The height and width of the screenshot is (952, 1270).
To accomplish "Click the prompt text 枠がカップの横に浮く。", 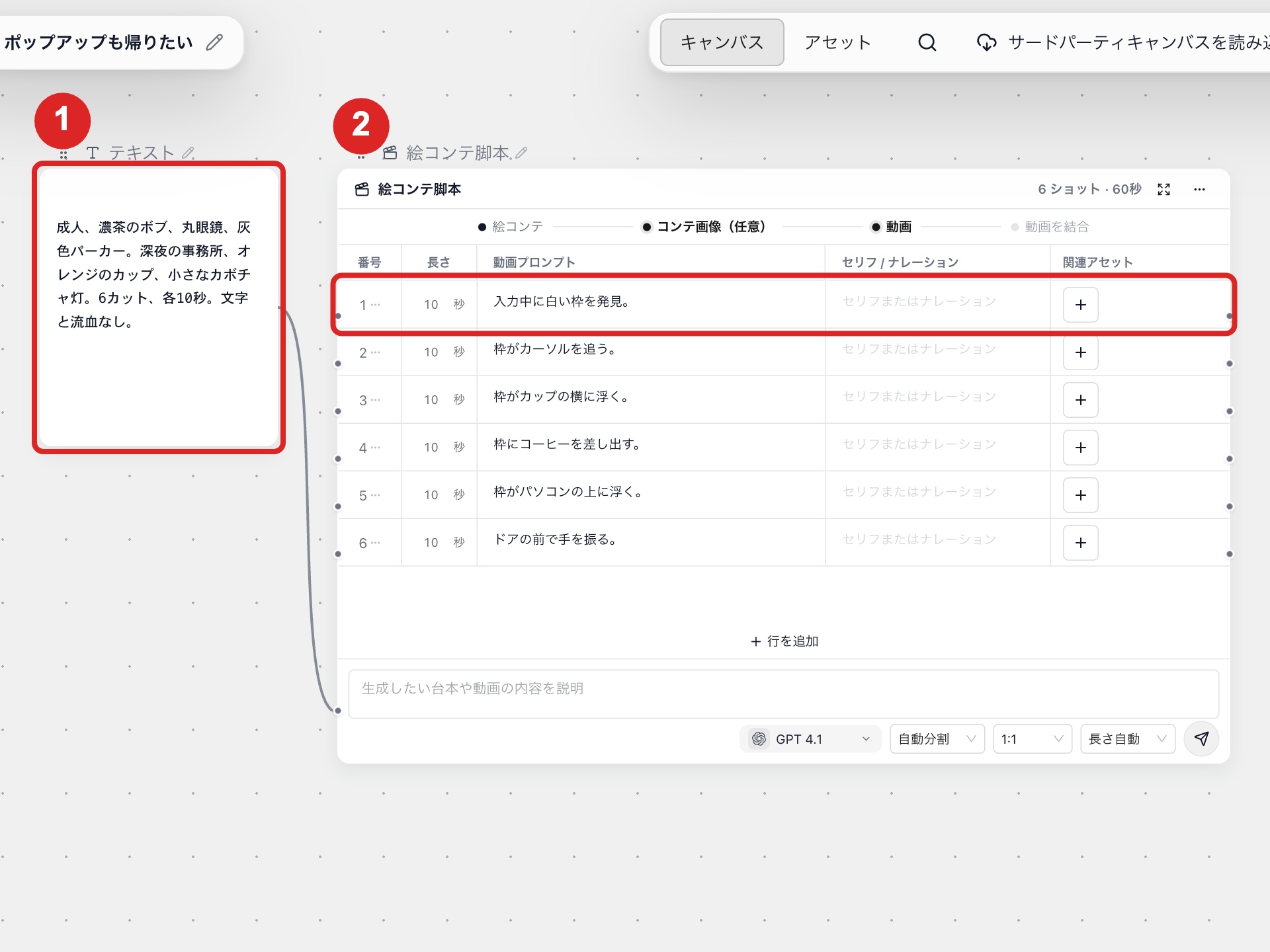I will pyautogui.click(x=562, y=397).
